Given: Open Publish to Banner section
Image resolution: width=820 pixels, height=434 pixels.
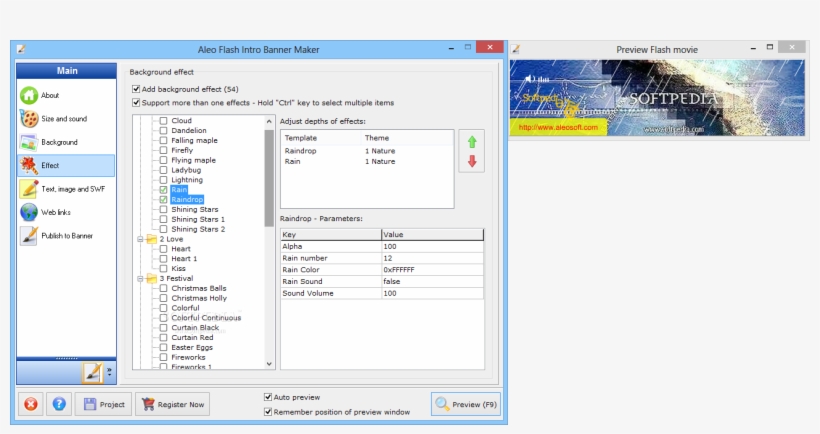Looking at the screenshot, I should (67, 236).
